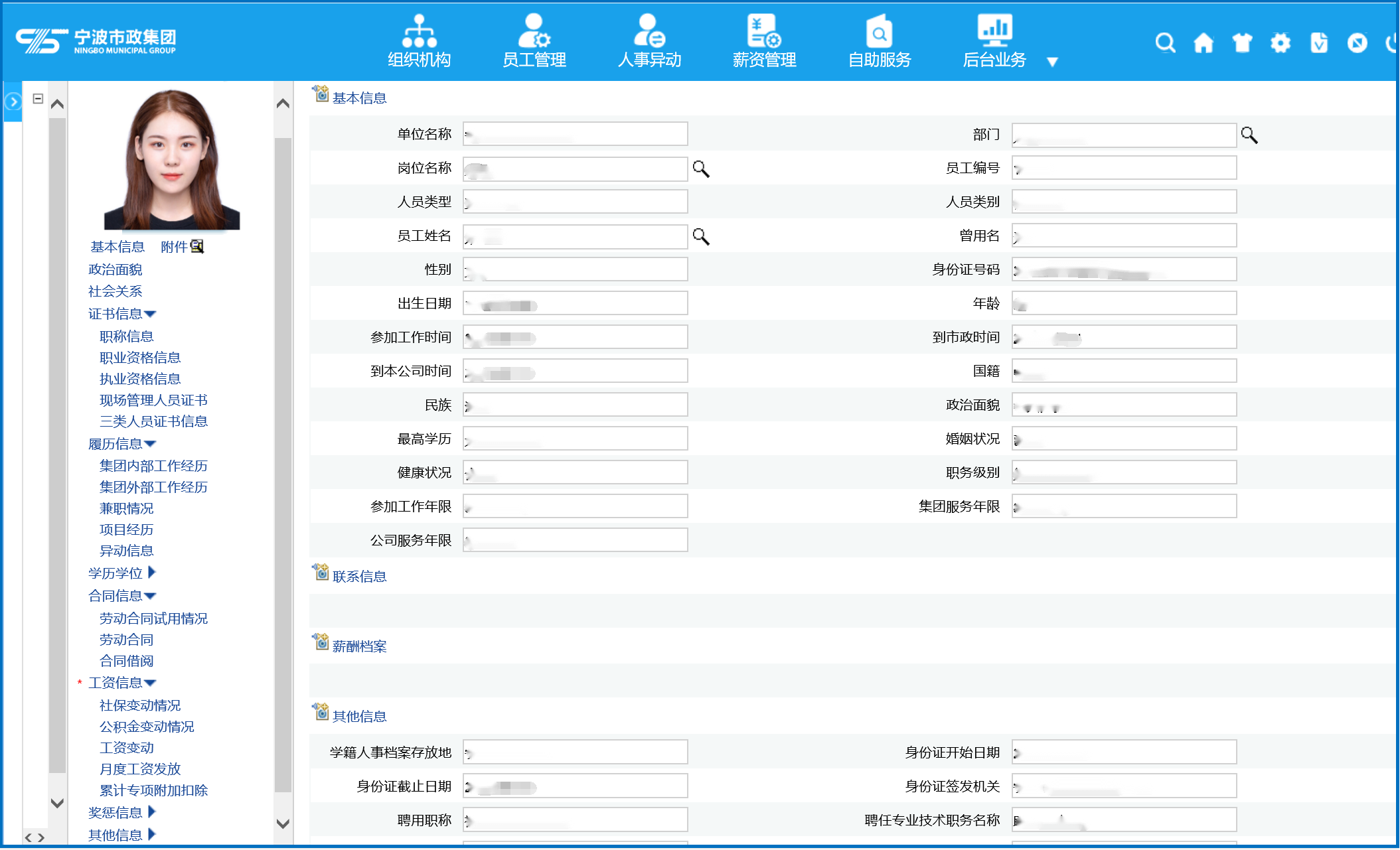Open the shirt-shaped theme icon

click(1242, 43)
